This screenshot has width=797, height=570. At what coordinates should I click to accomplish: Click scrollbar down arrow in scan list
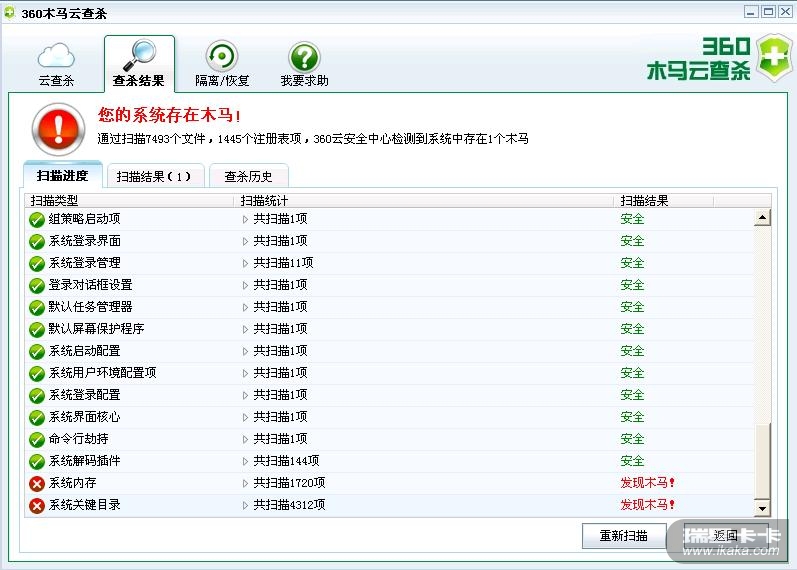coord(762,507)
